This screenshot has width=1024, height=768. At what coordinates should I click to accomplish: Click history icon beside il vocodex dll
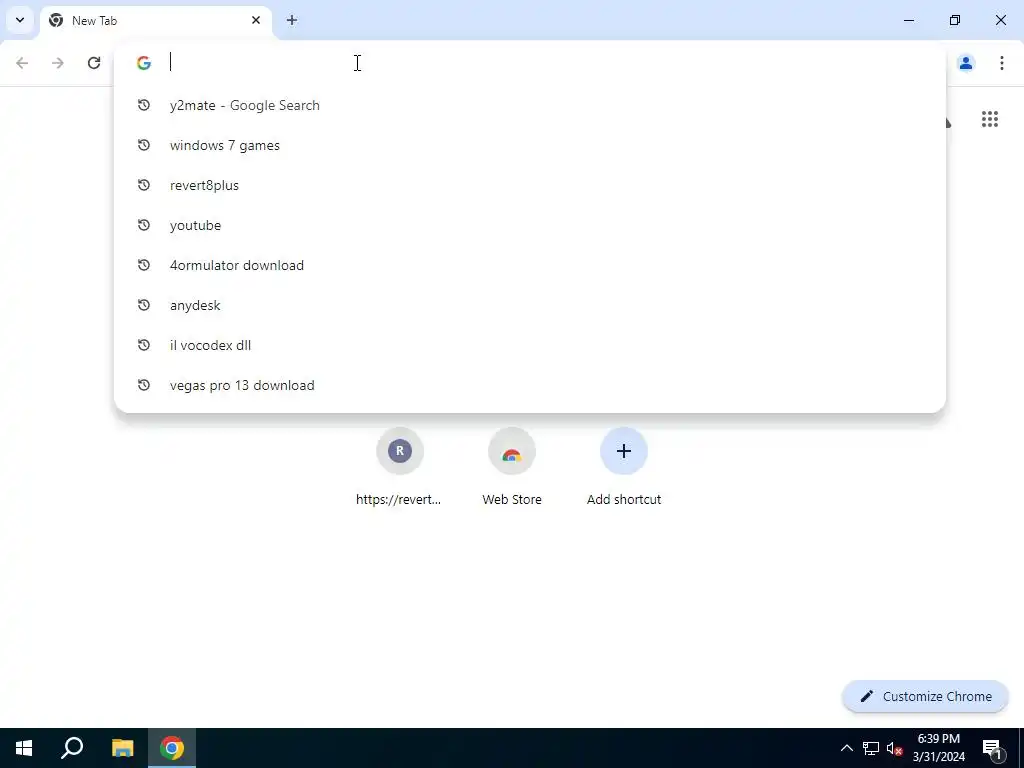click(x=144, y=345)
